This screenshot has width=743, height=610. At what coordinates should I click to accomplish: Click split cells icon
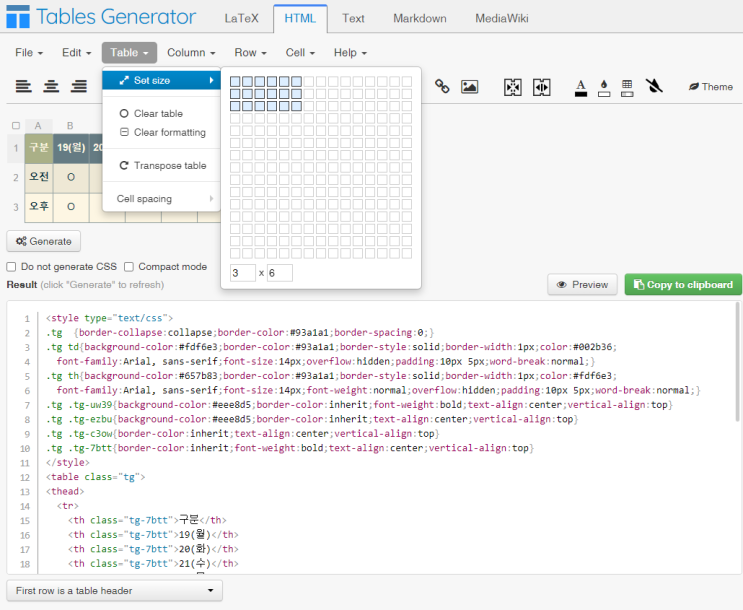point(542,87)
